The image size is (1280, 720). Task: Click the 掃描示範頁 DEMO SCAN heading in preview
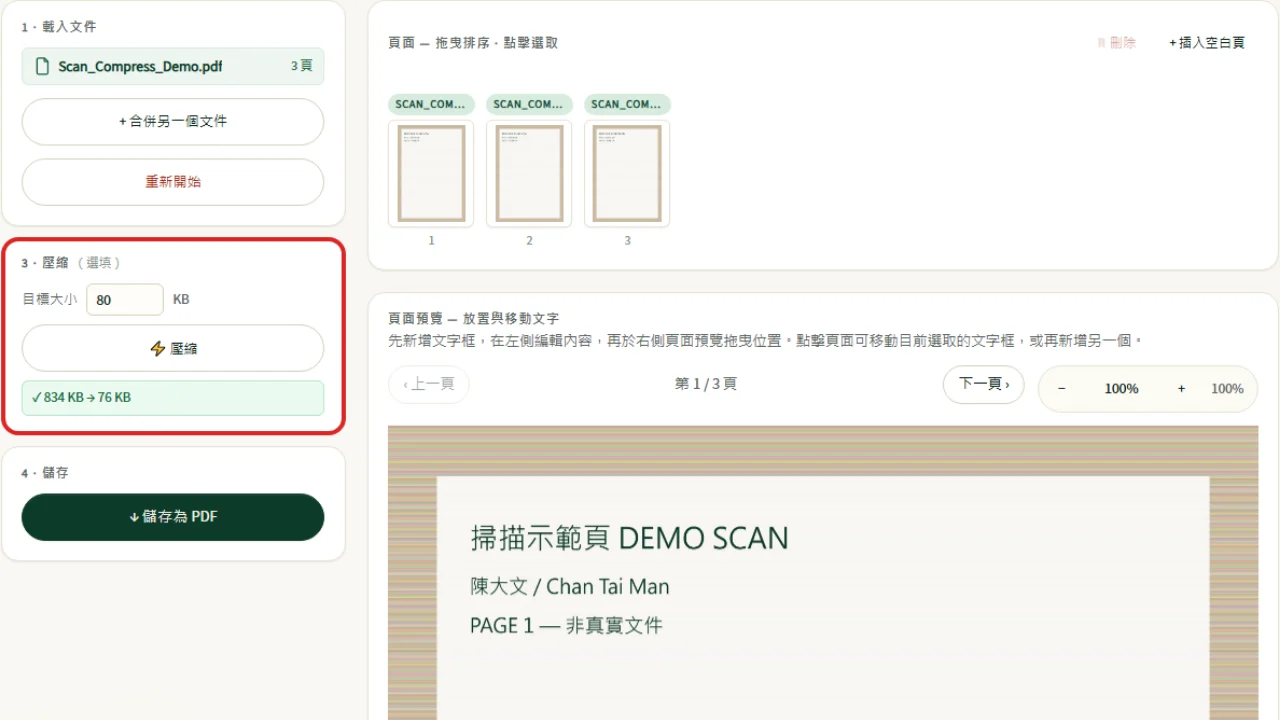[629, 538]
